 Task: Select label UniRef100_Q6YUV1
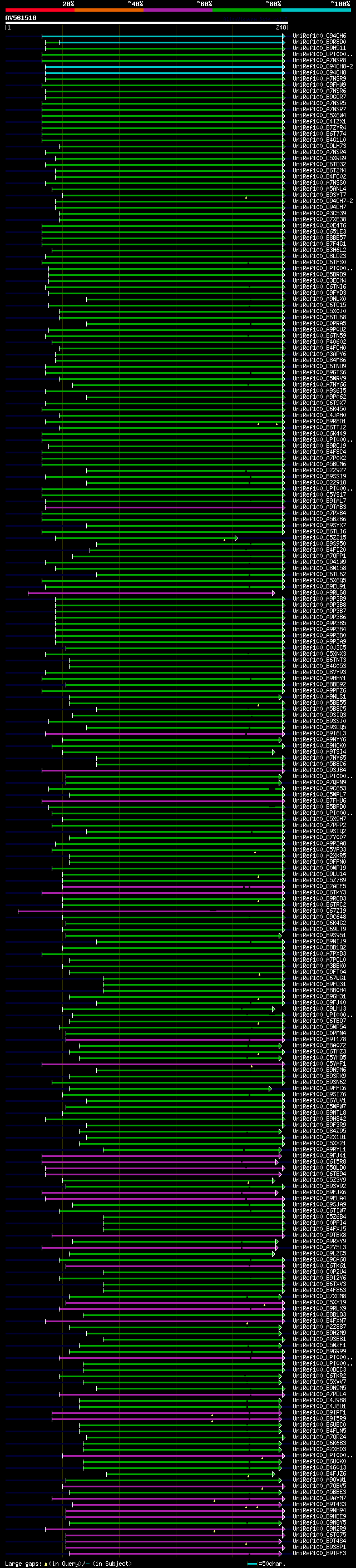coord(319,1101)
